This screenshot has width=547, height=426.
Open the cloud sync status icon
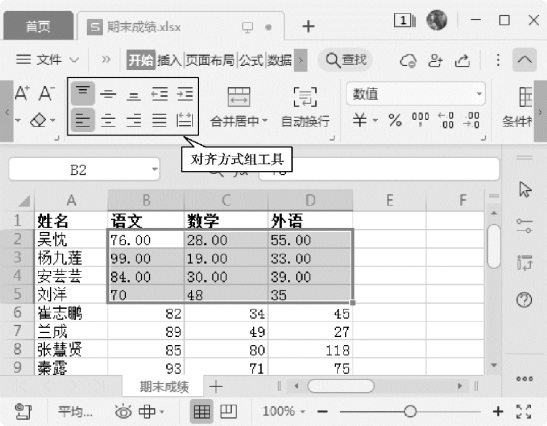(407, 60)
